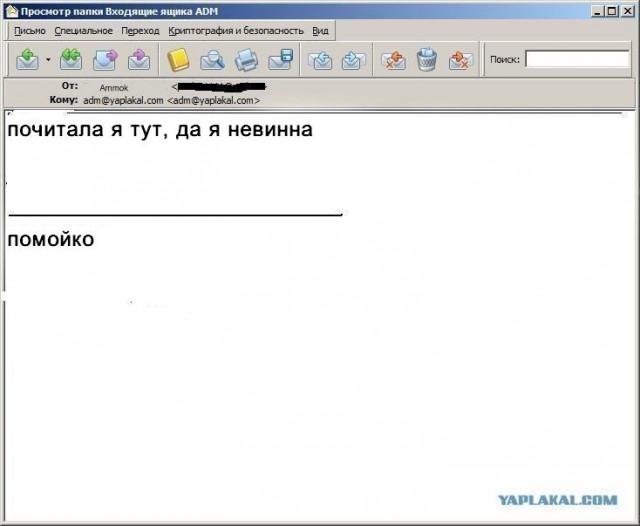Viewport: 640px width, 526px height.
Task: Click the Forward message icon
Action: 105,60
